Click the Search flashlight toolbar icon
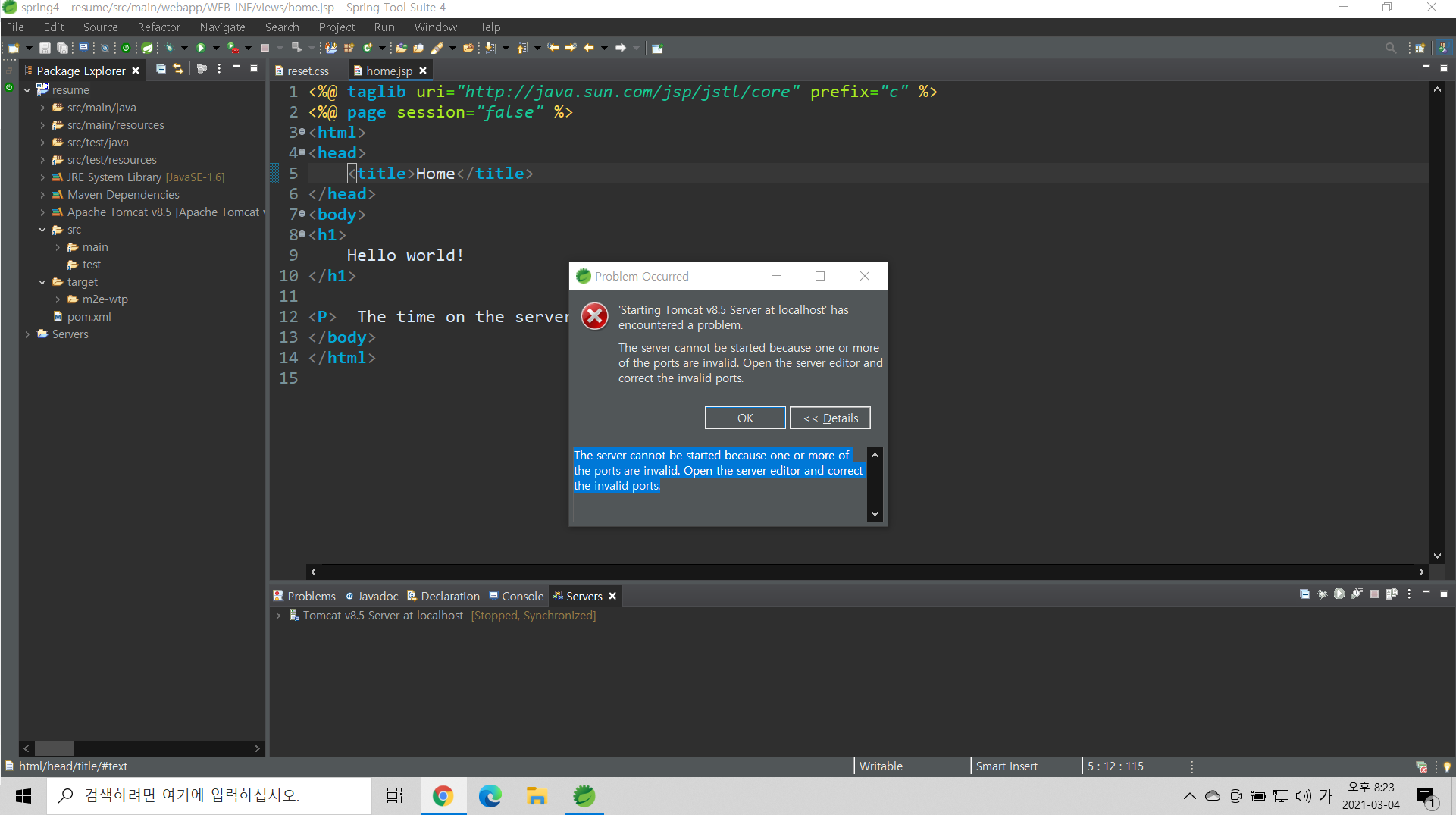The height and width of the screenshot is (815, 1456). tap(437, 48)
